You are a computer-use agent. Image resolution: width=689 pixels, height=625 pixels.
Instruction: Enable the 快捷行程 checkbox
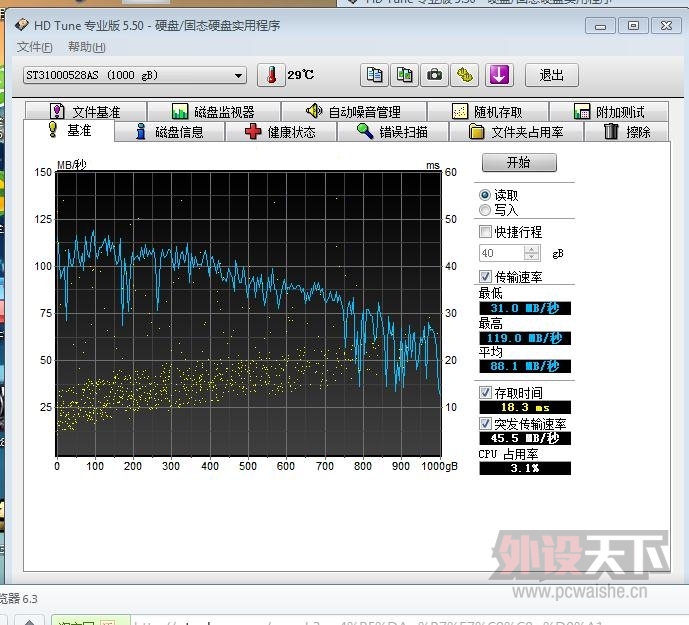click(x=485, y=231)
